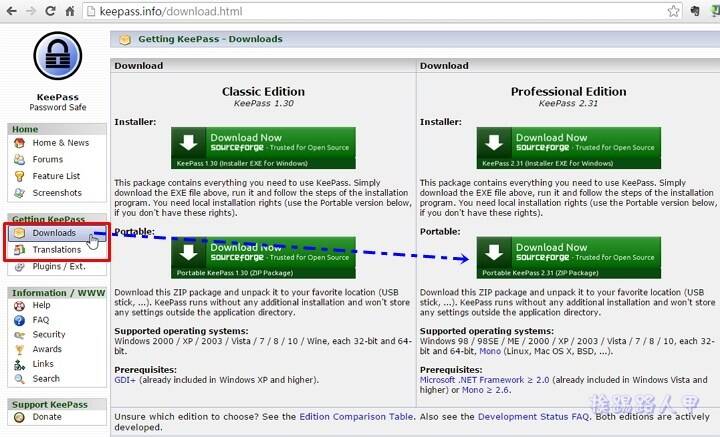Open the Screenshots link
This screenshot has width=720, height=437.
(57, 193)
